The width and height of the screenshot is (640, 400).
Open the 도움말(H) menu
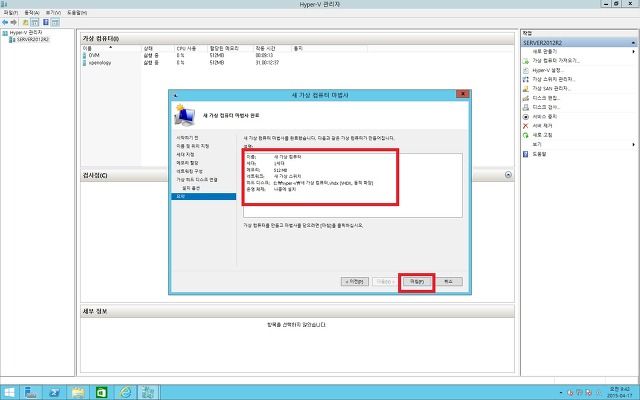click(x=77, y=13)
